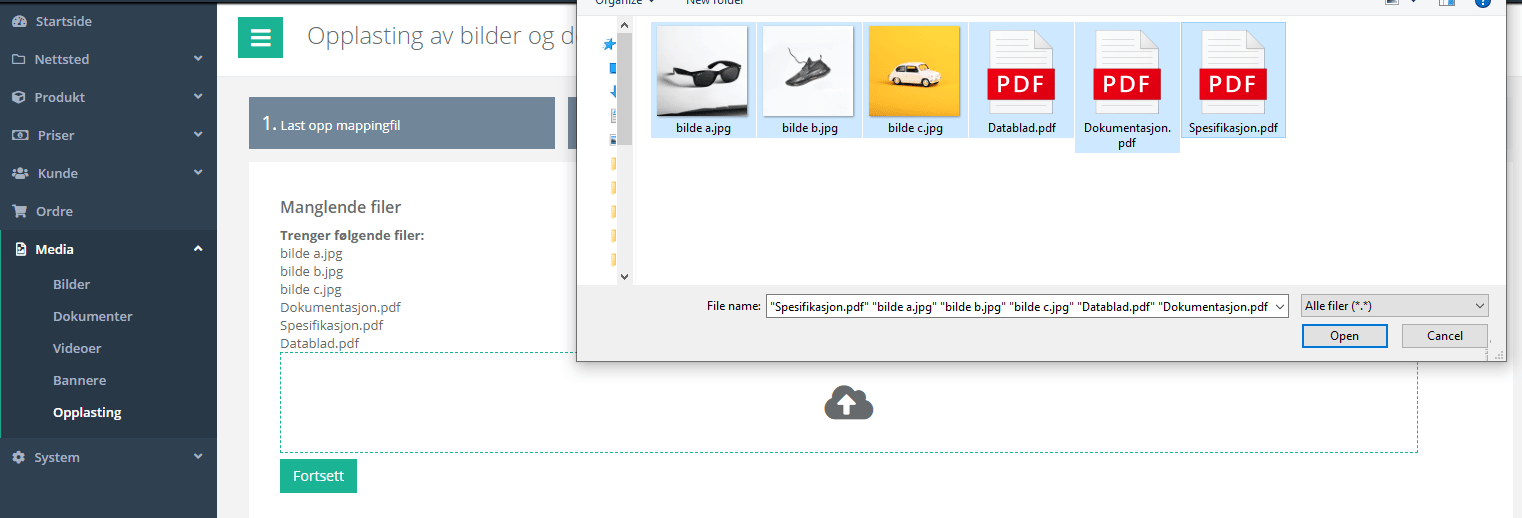Click the Kunde users icon

tap(20, 173)
